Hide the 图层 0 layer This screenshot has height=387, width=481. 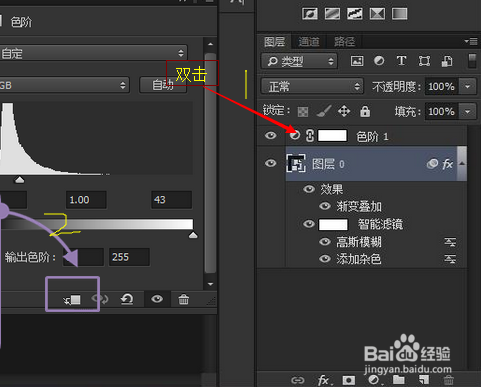click(x=271, y=163)
